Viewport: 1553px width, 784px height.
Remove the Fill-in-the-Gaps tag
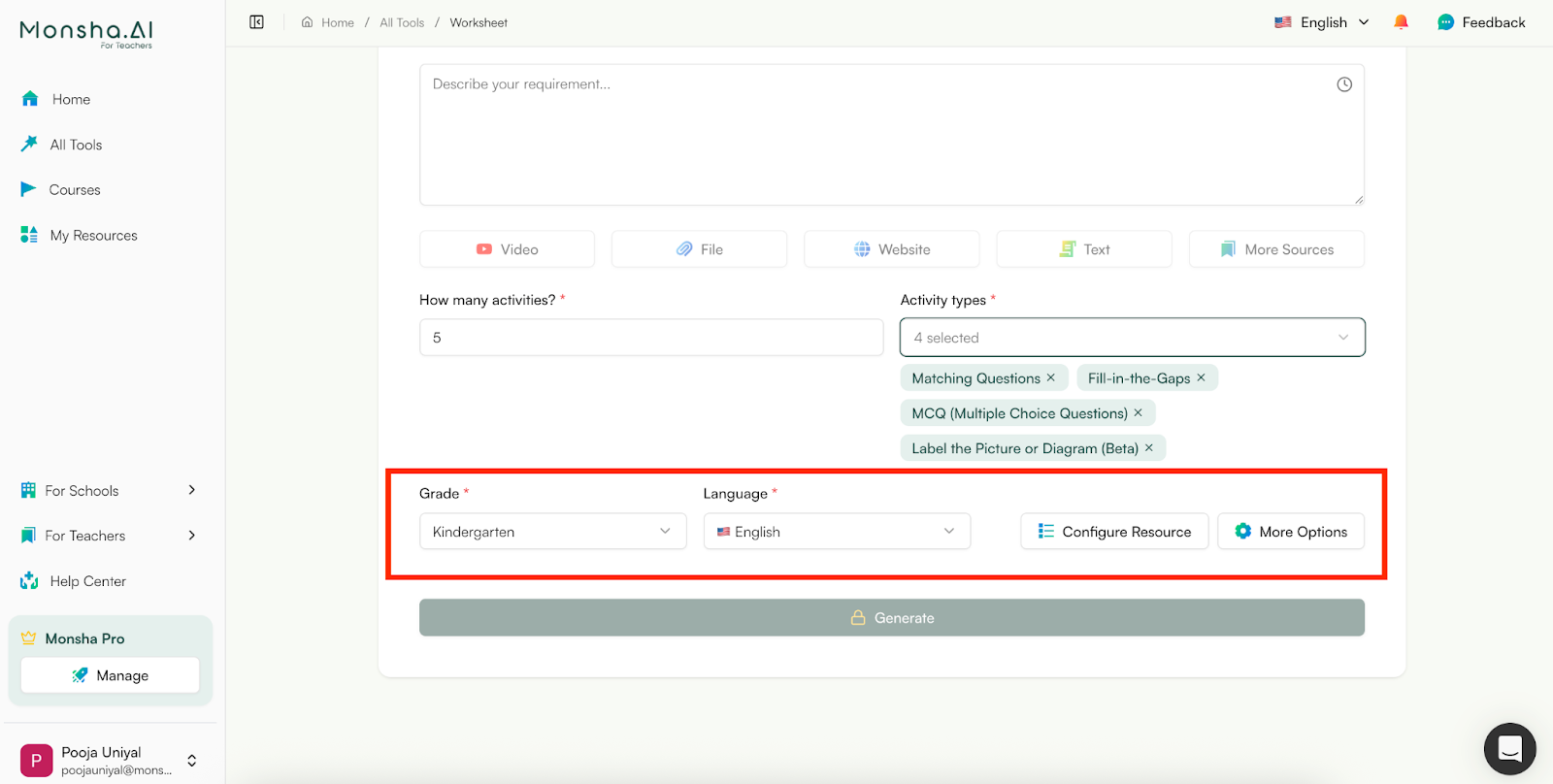1201,377
